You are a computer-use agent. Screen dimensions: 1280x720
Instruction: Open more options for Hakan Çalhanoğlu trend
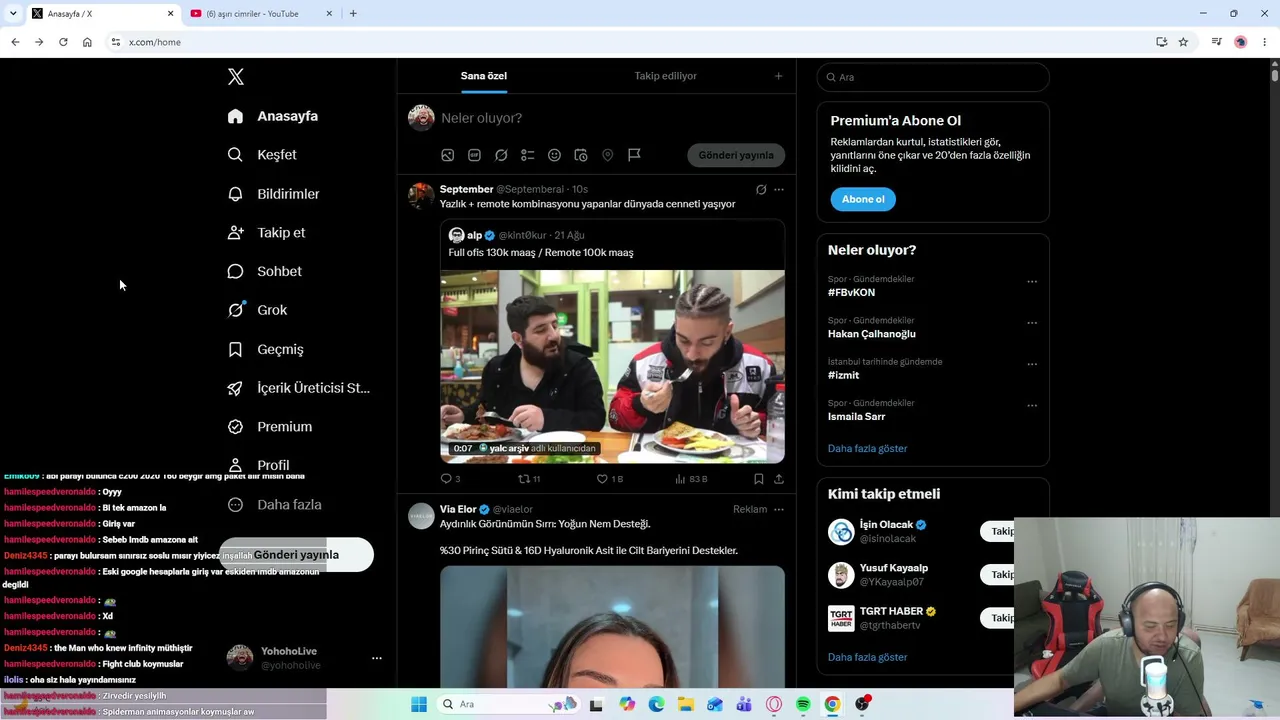(1032, 323)
